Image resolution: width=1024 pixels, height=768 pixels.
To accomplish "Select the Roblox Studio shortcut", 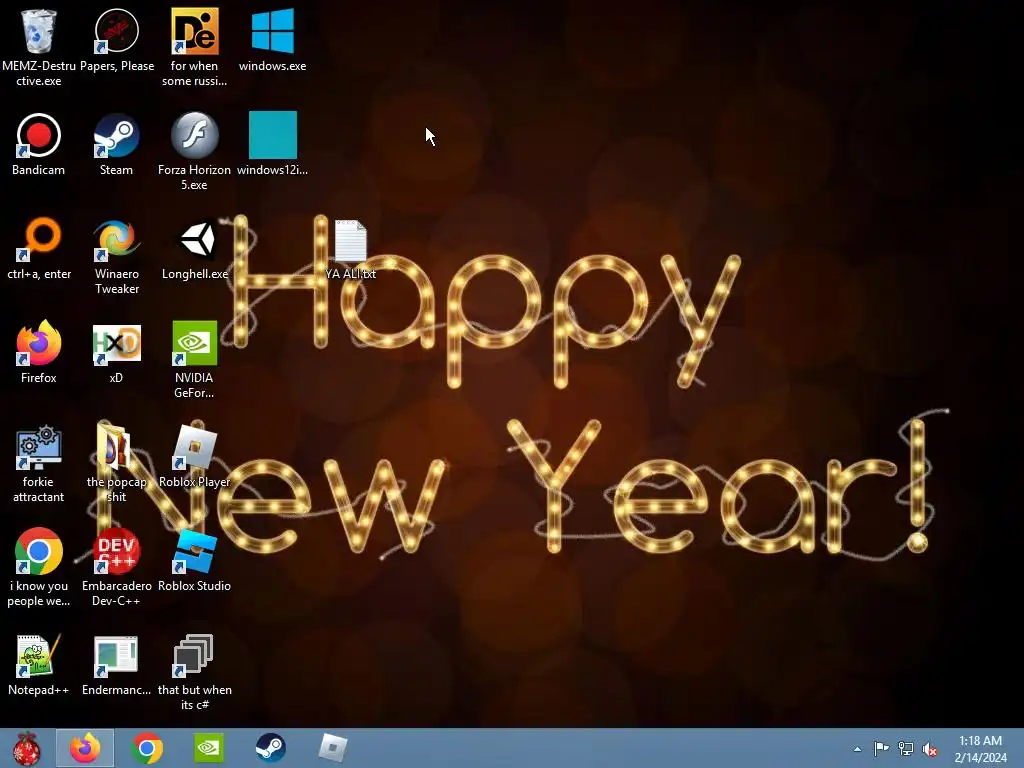I will point(195,551).
